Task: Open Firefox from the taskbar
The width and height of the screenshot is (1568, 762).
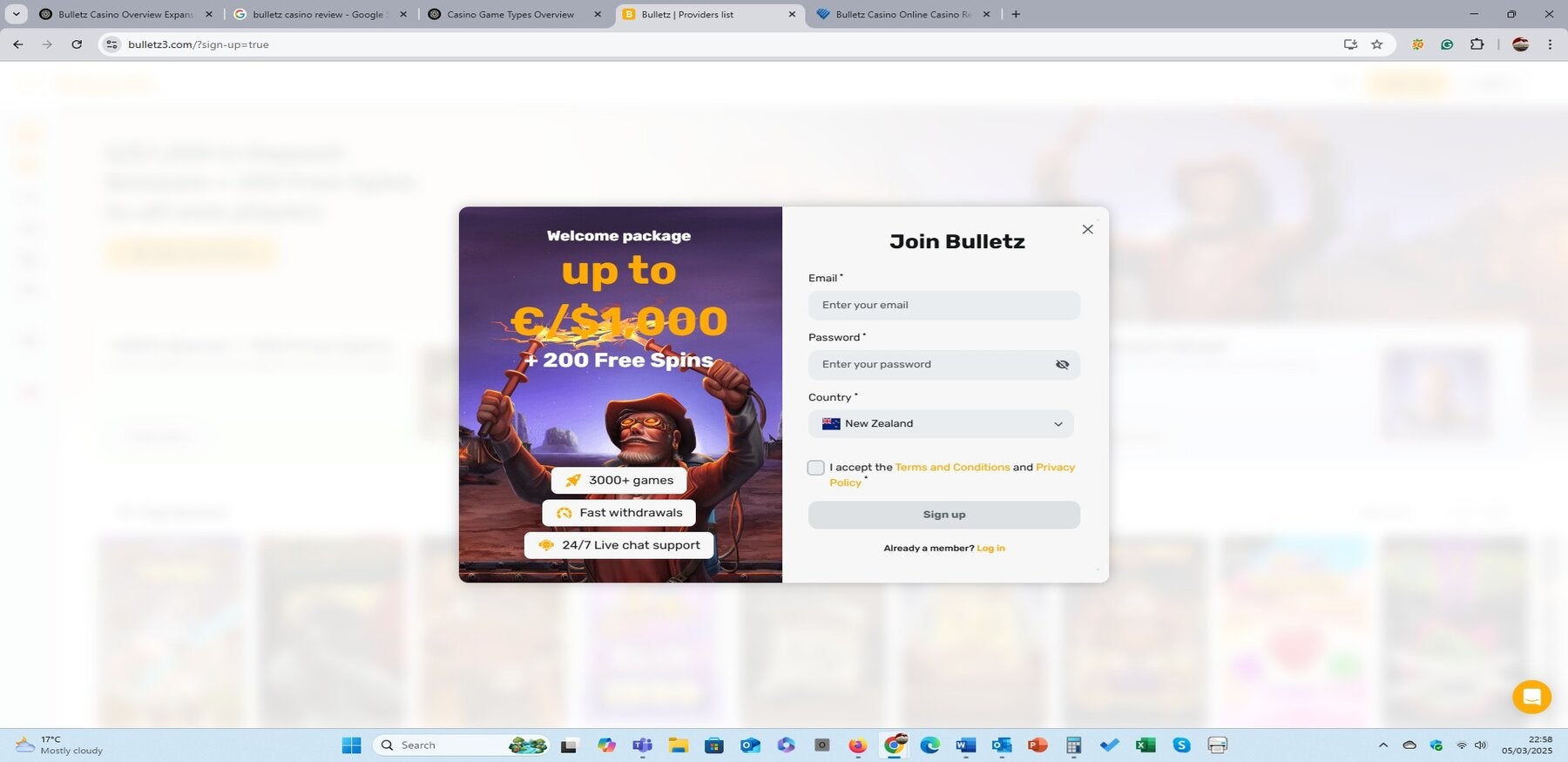Action: tap(858, 745)
